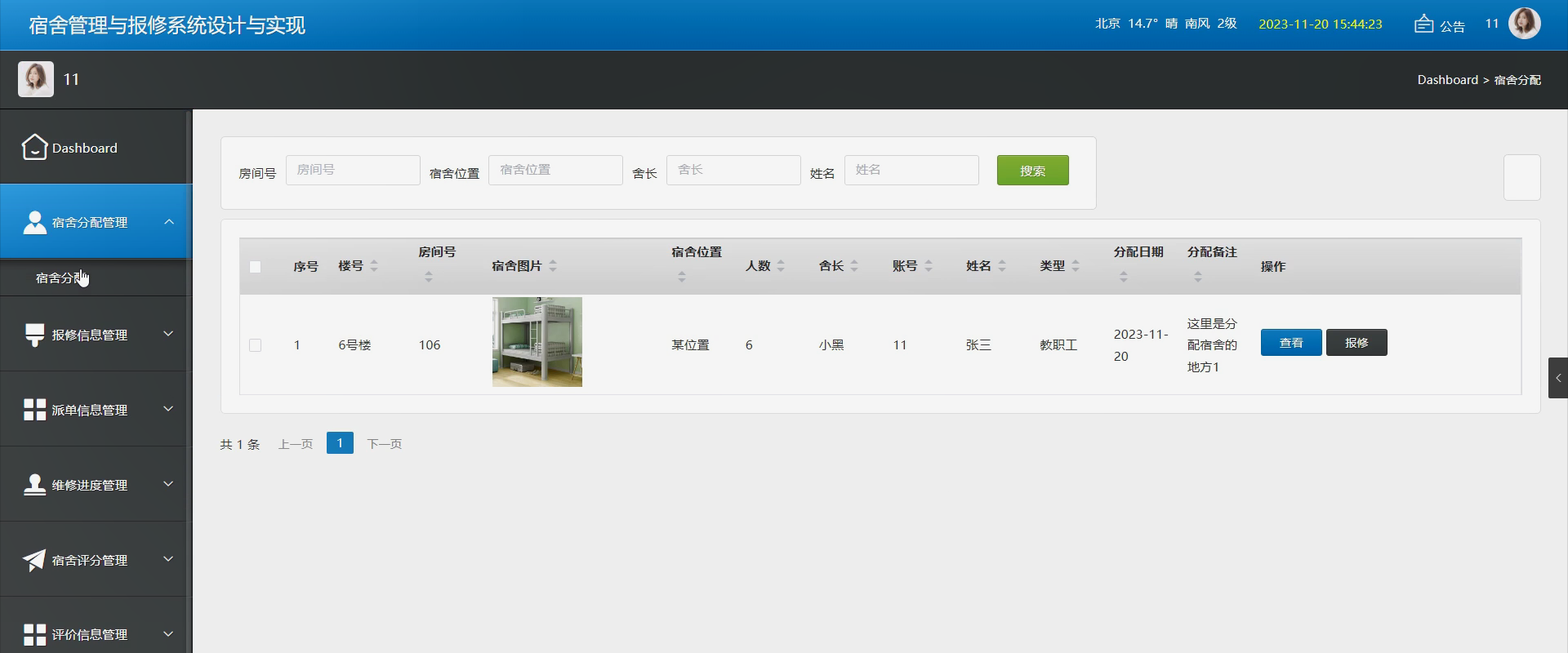Click the 派单信息管理 grid icon
Viewport: 1568px width, 653px height.
34,410
